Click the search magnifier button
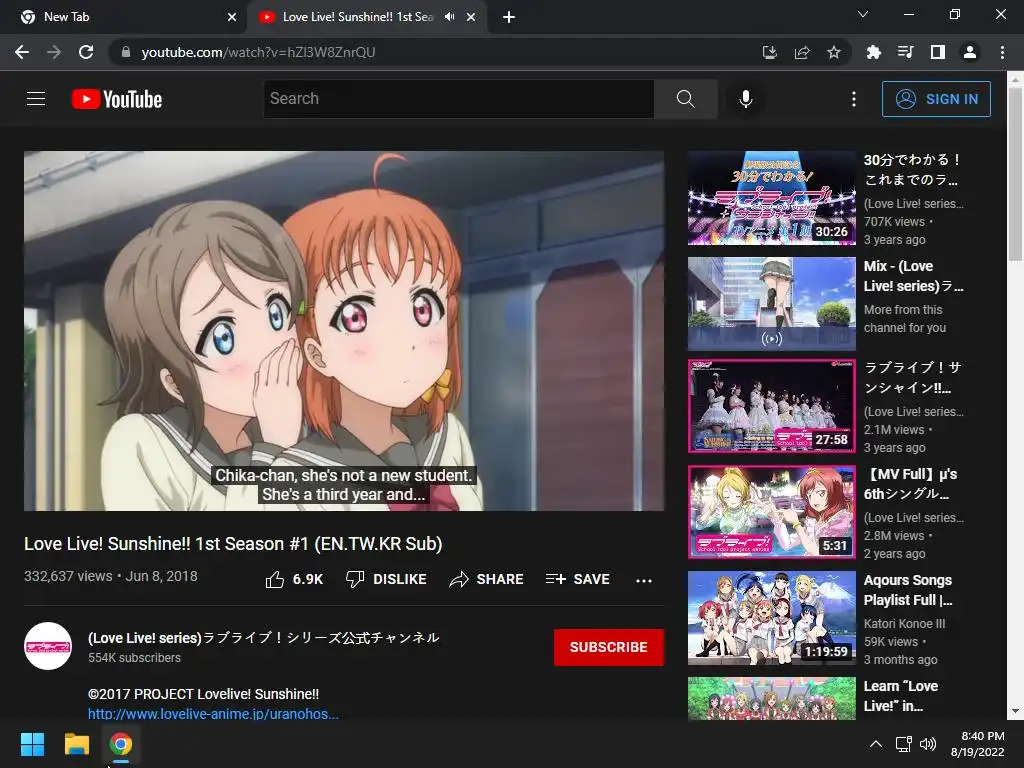This screenshot has width=1024, height=768. click(x=686, y=99)
